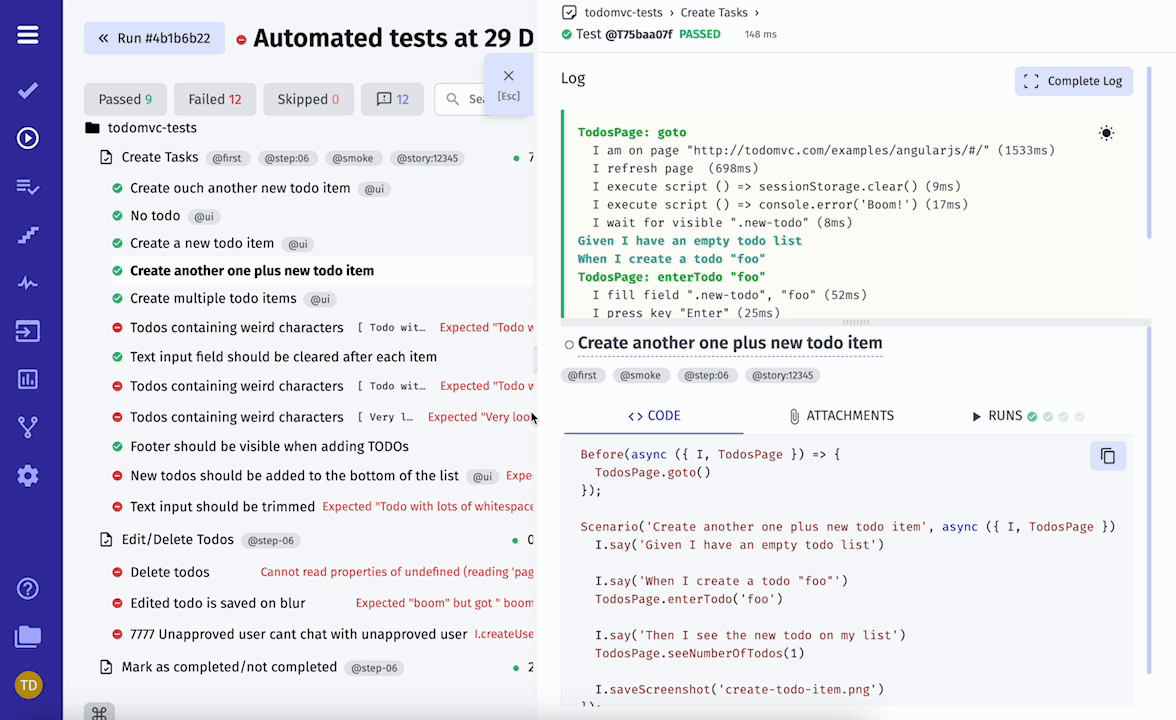Expand the Create Tasks suite row
Viewport: 1176px width, 720px height.
tap(160, 158)
